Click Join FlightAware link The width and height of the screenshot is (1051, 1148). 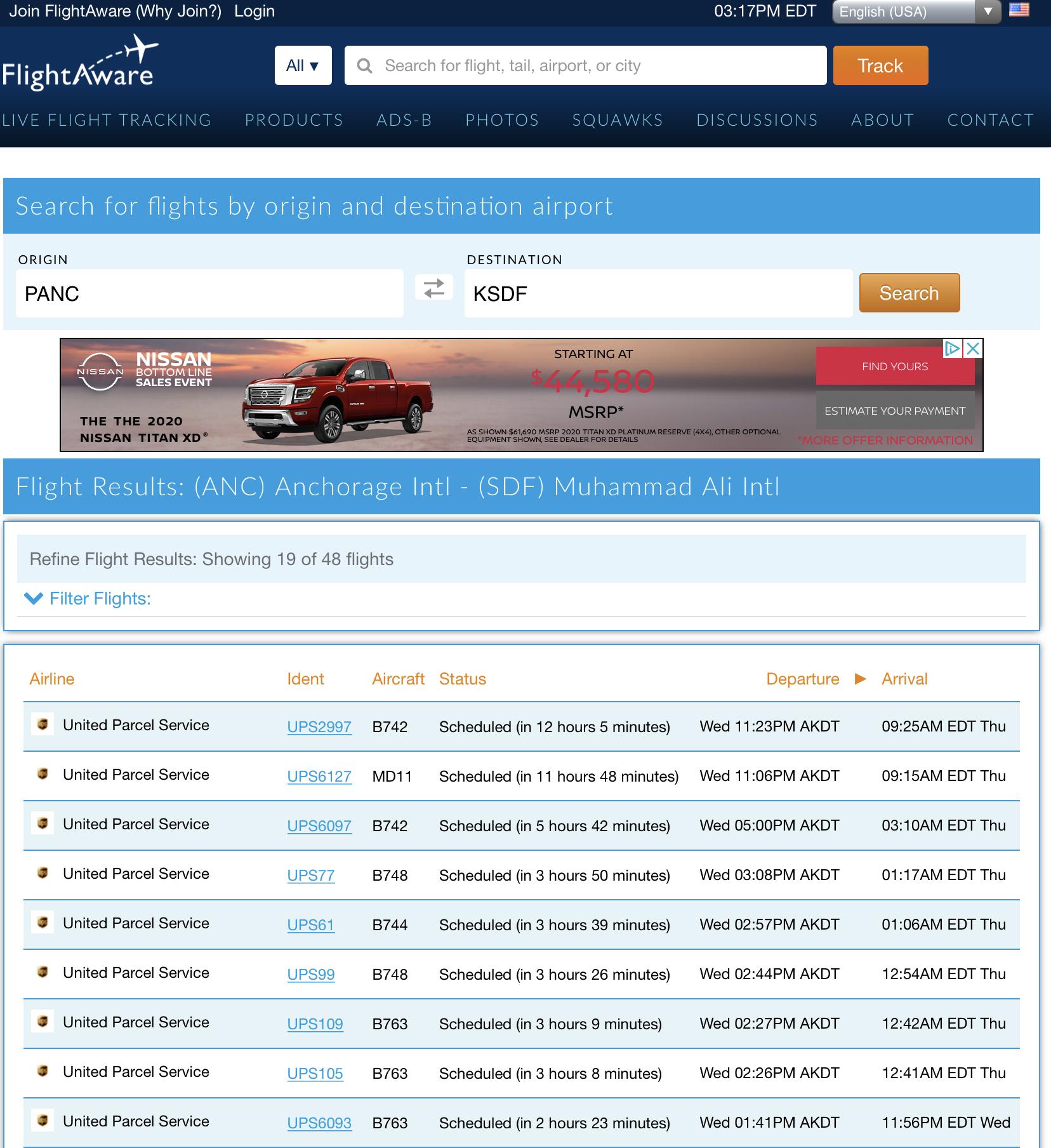[x=70, y=11]
